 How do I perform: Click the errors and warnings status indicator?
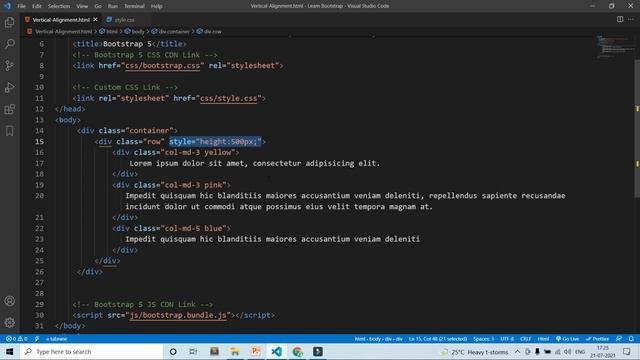[16, 339]
